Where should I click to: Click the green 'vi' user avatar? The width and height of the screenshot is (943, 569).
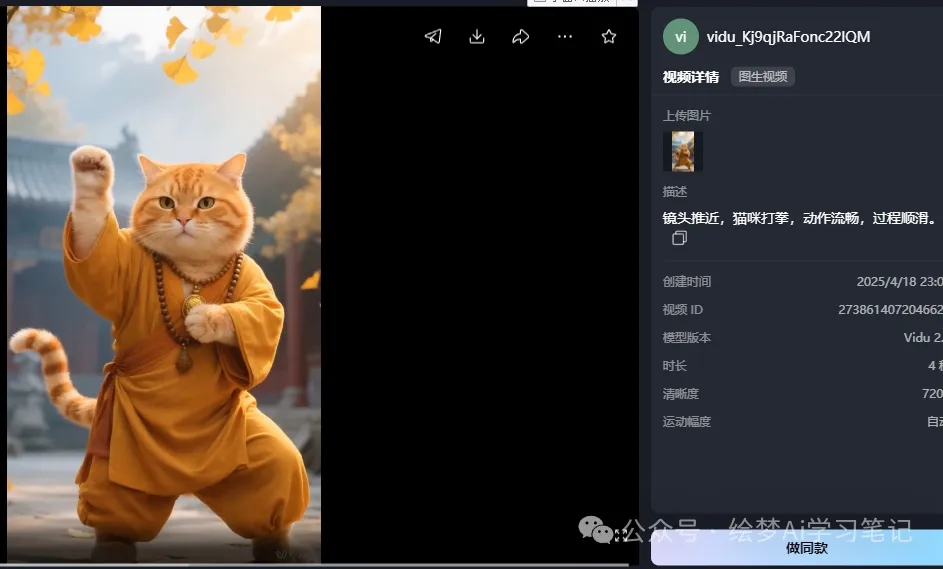click(680, 37)
